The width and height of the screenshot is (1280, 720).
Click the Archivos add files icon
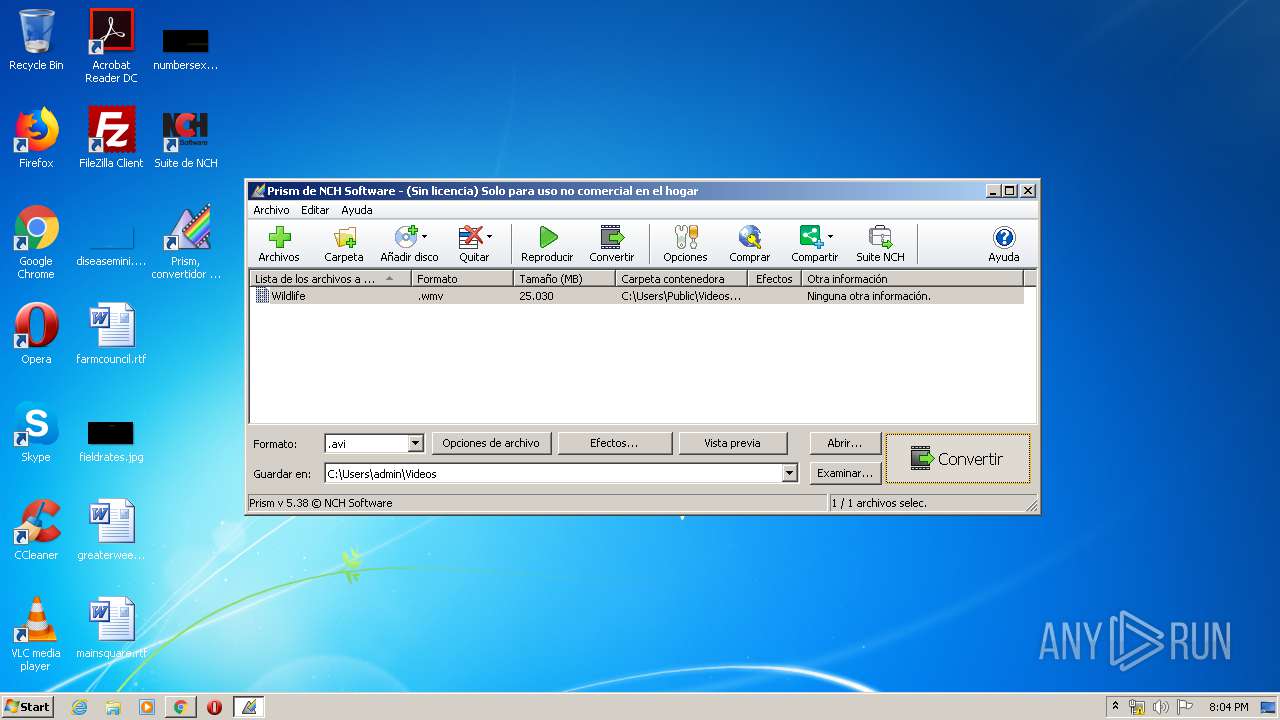tap(279, 244)
